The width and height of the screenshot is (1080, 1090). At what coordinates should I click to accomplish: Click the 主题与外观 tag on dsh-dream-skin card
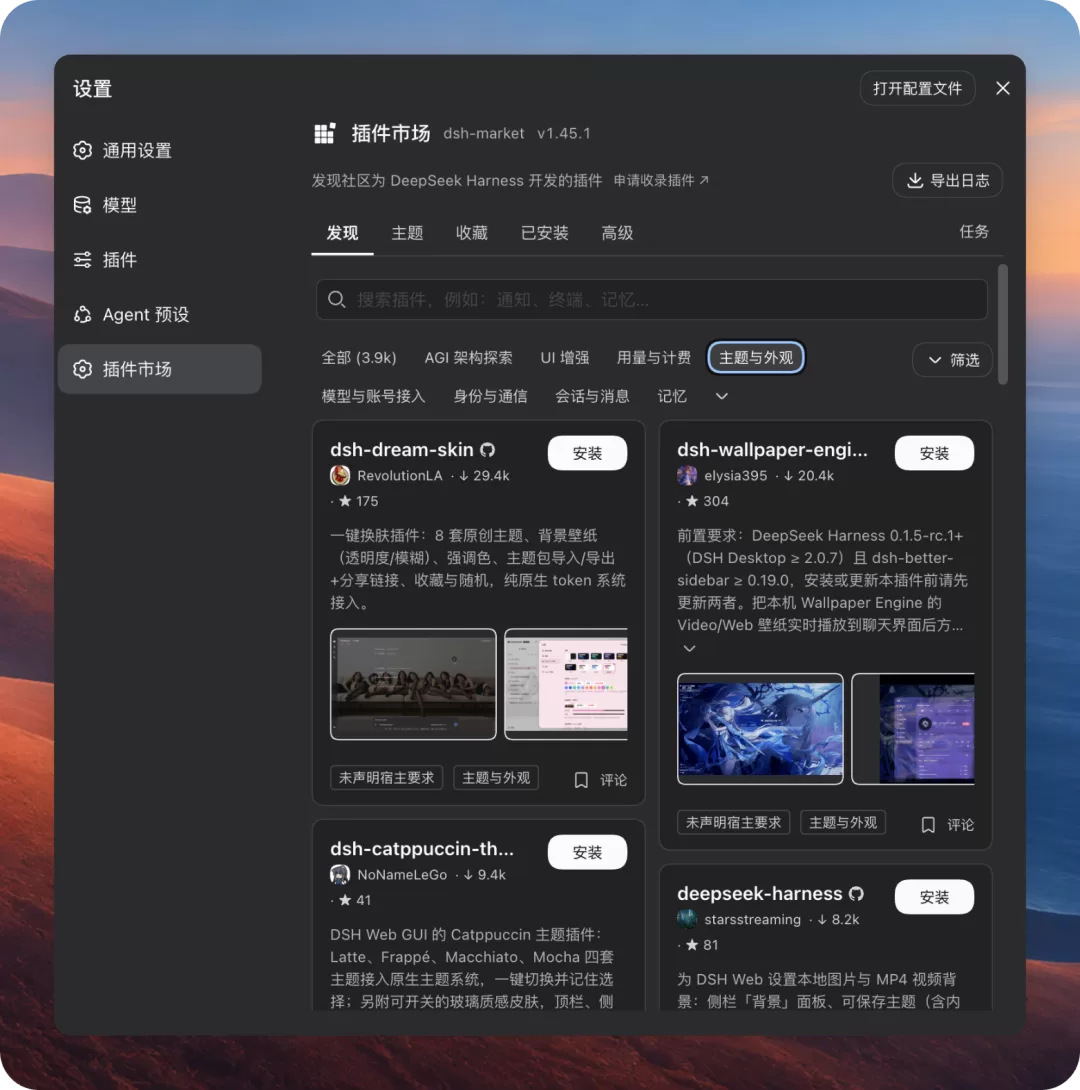496,778
